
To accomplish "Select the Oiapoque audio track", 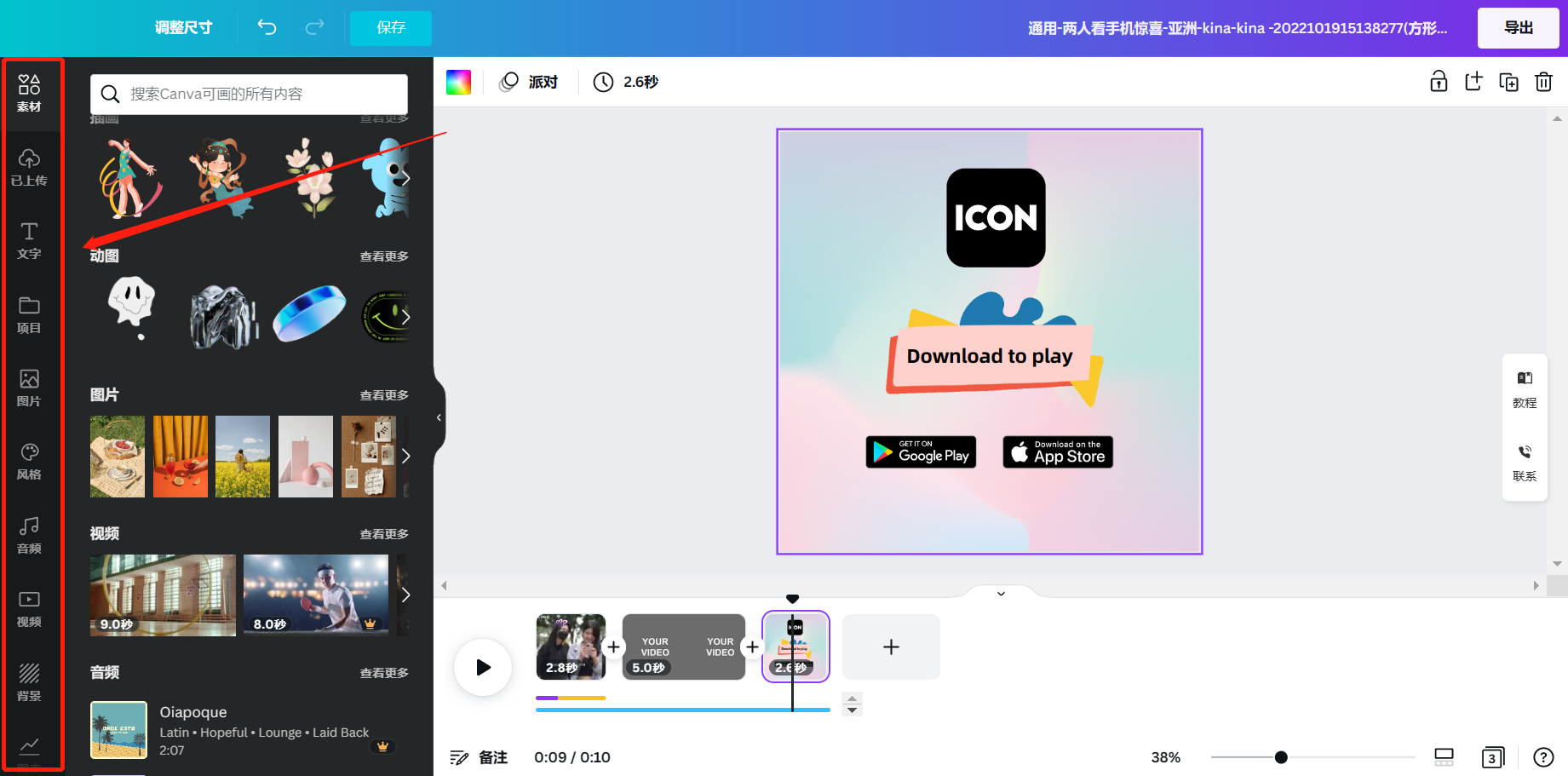I will click(x=249, y=730).
